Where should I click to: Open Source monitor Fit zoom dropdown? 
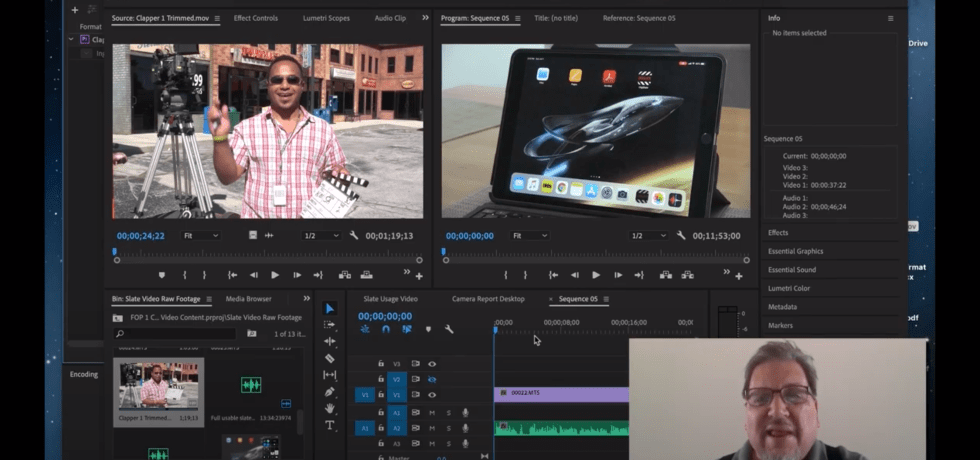200,236
